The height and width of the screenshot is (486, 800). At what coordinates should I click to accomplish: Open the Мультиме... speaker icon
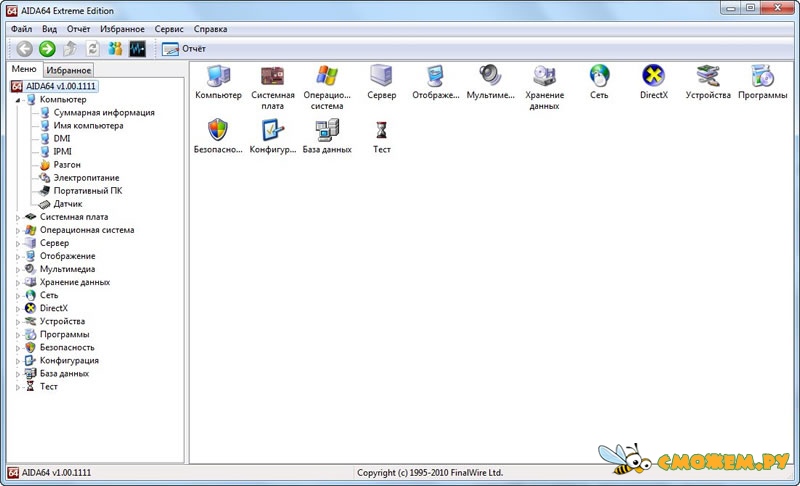pyautogui.click(x=490, y=82)
